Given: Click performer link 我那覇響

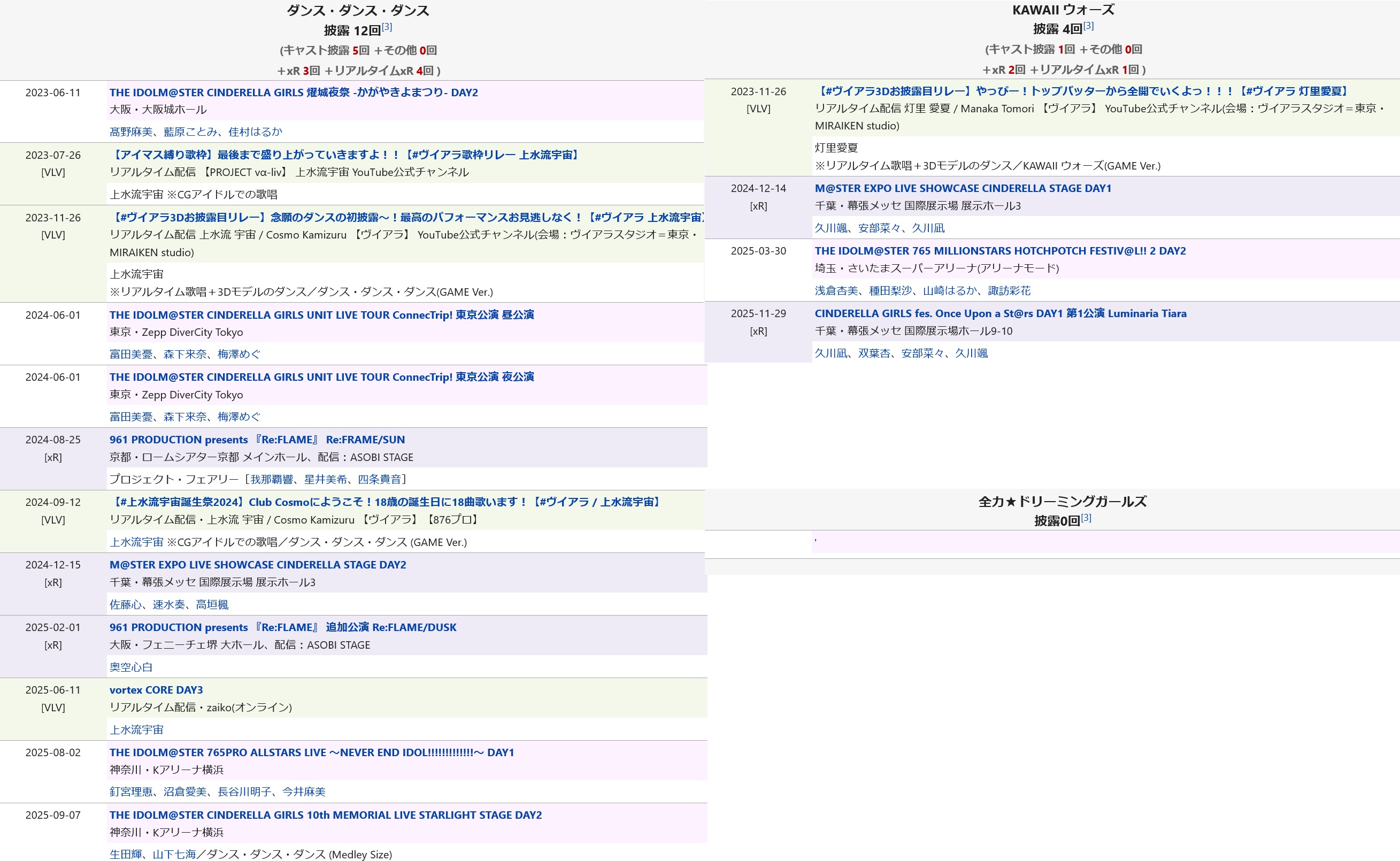Looking at the screenshot, I should [272, 480].
